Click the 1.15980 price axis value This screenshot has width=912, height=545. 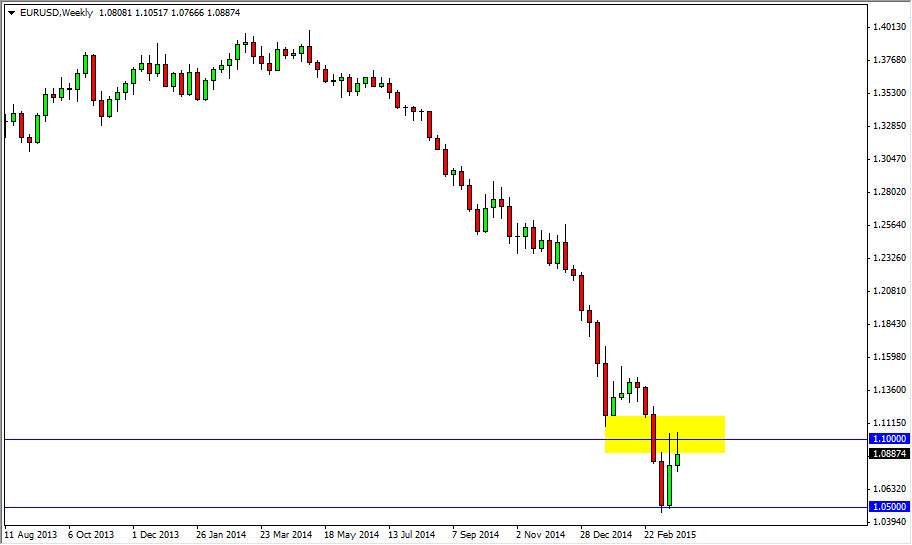890,357
